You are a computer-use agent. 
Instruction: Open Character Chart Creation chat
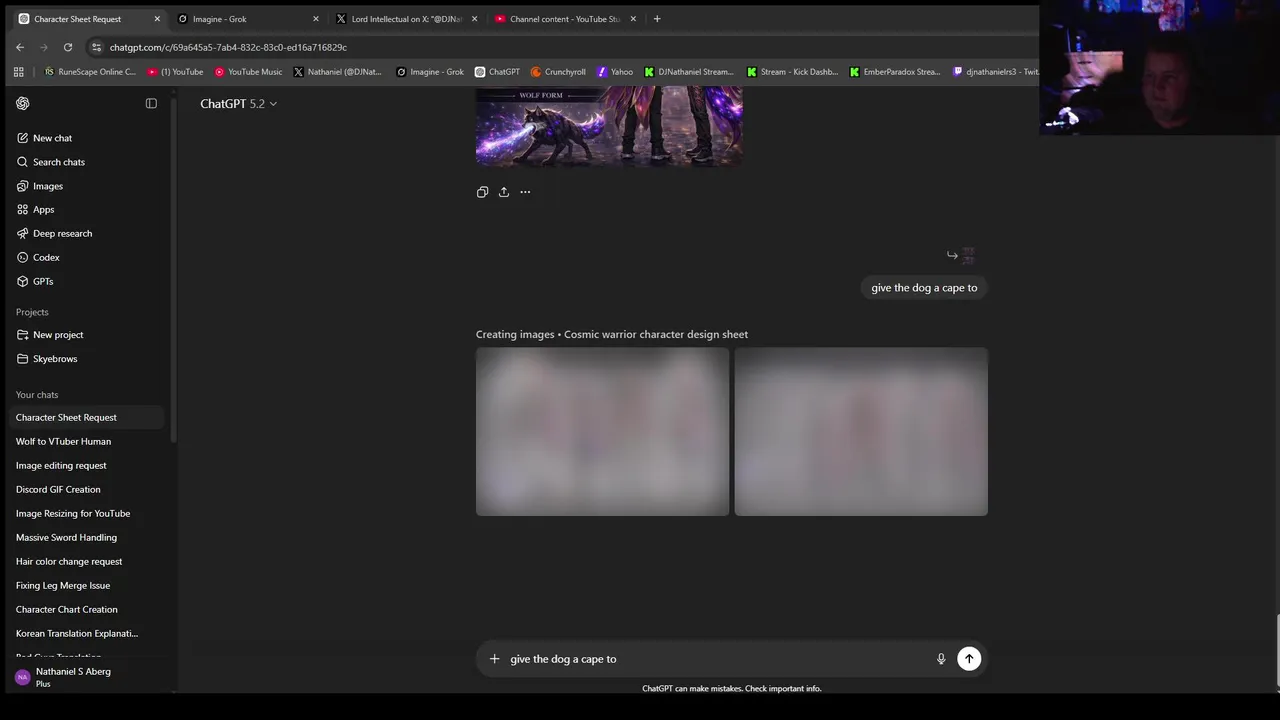point(86,609)
